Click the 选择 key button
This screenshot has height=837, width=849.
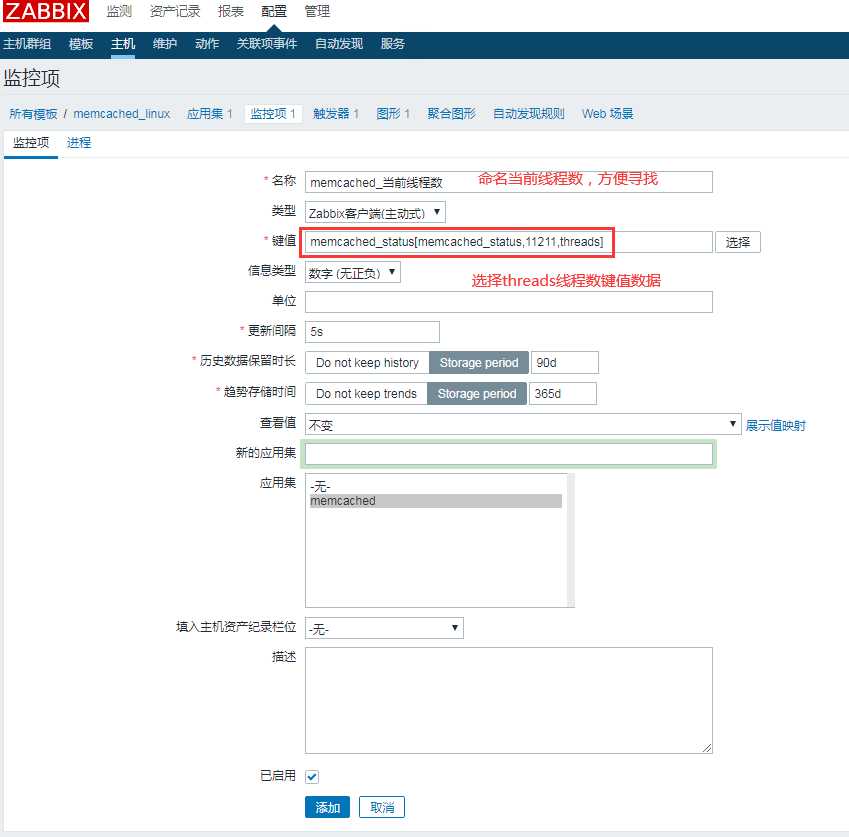[x=737, y=242]
